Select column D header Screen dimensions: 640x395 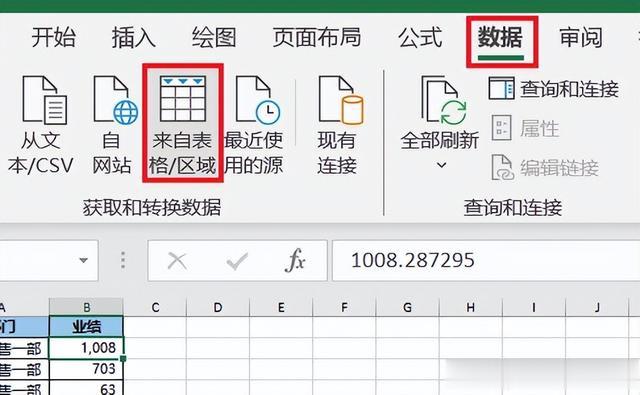(218, 307)
